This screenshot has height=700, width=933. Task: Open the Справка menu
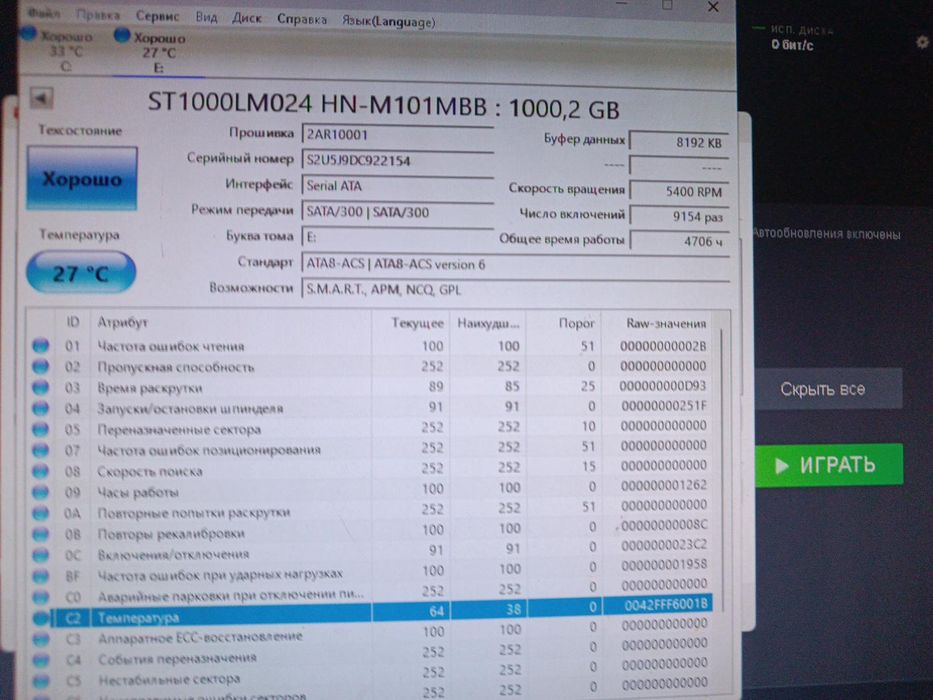[x=302, y=20]
